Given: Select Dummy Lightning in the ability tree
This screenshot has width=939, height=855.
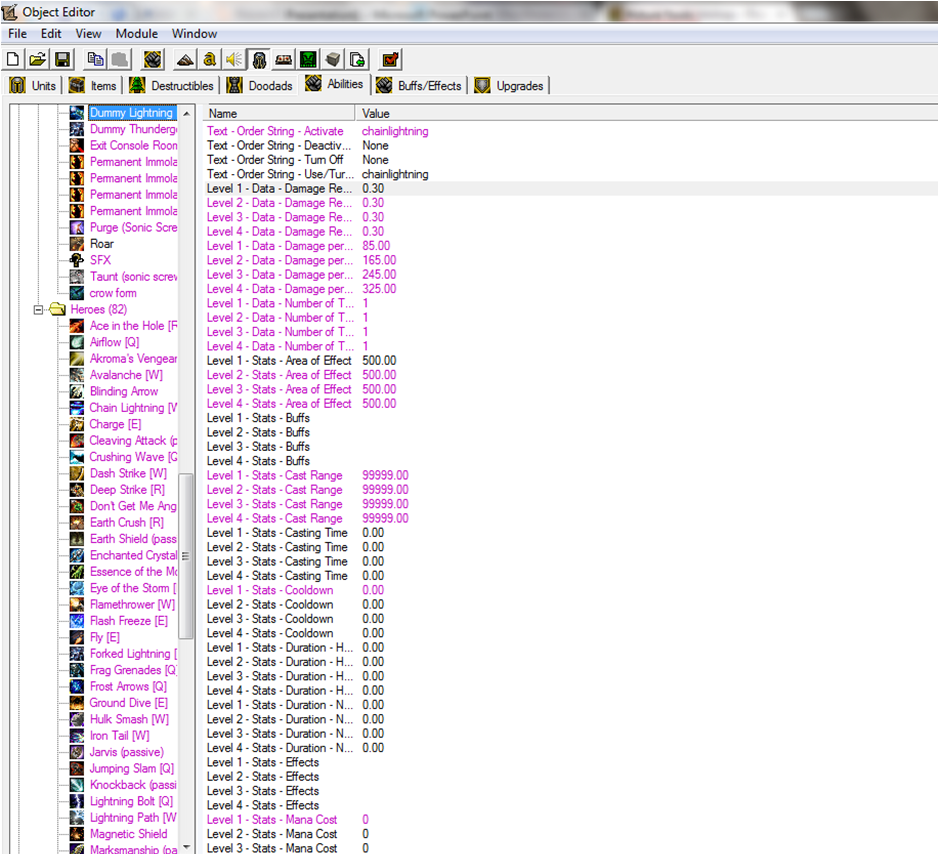Looking at the screenshot, I should 131,113.
